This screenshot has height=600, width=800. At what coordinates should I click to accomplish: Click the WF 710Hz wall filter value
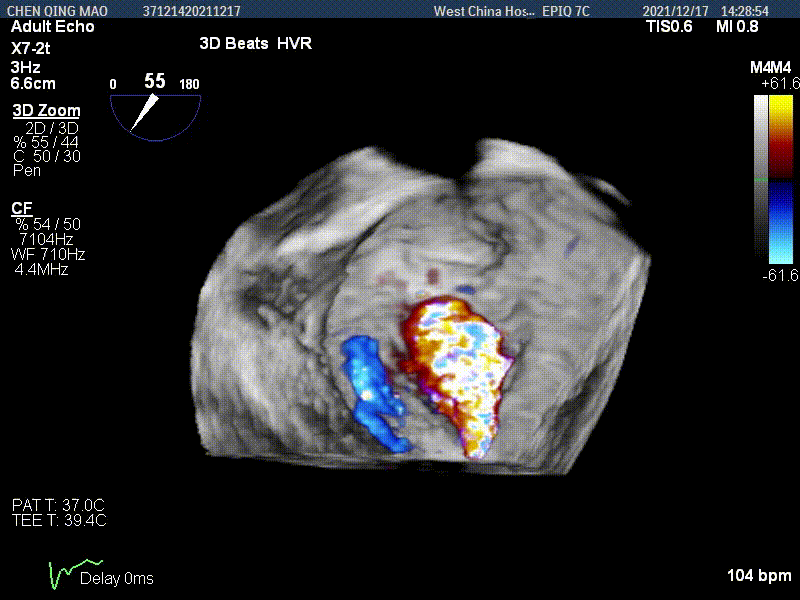pyautogui.click(x=48, y=255)
